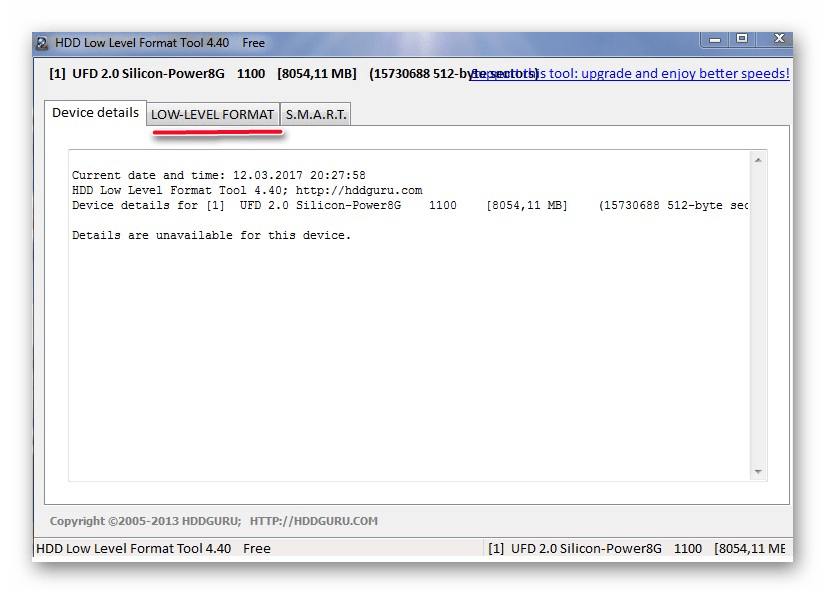
Task: Select the Device details tab
Action: (95, 113)
